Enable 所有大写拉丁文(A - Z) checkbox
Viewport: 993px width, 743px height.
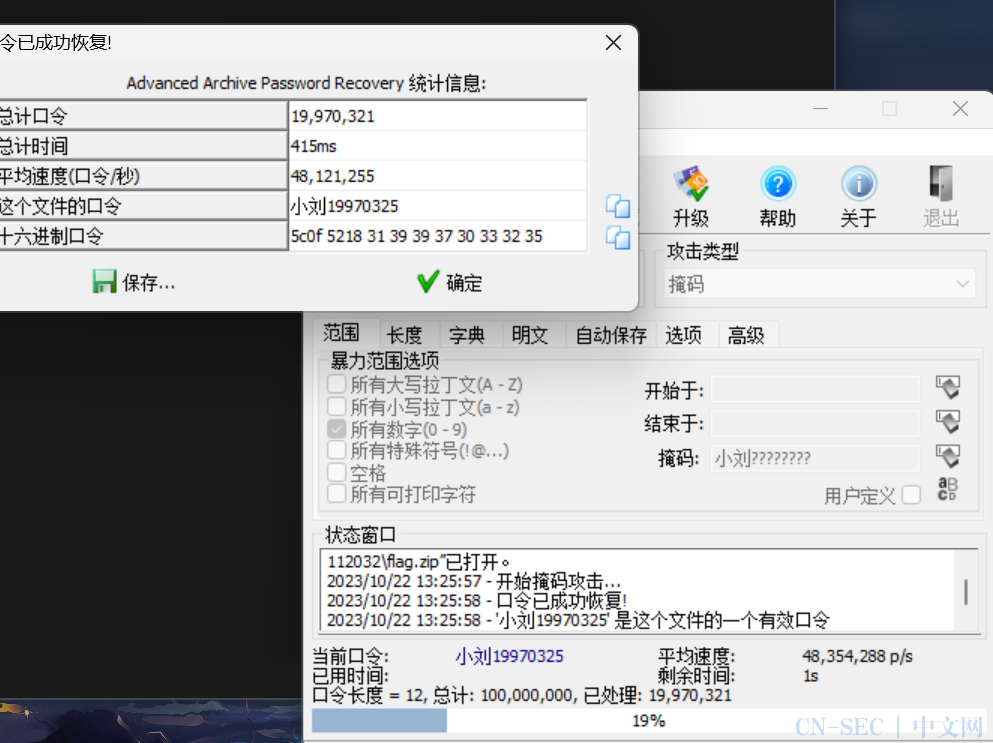click(x=337, y=384)
